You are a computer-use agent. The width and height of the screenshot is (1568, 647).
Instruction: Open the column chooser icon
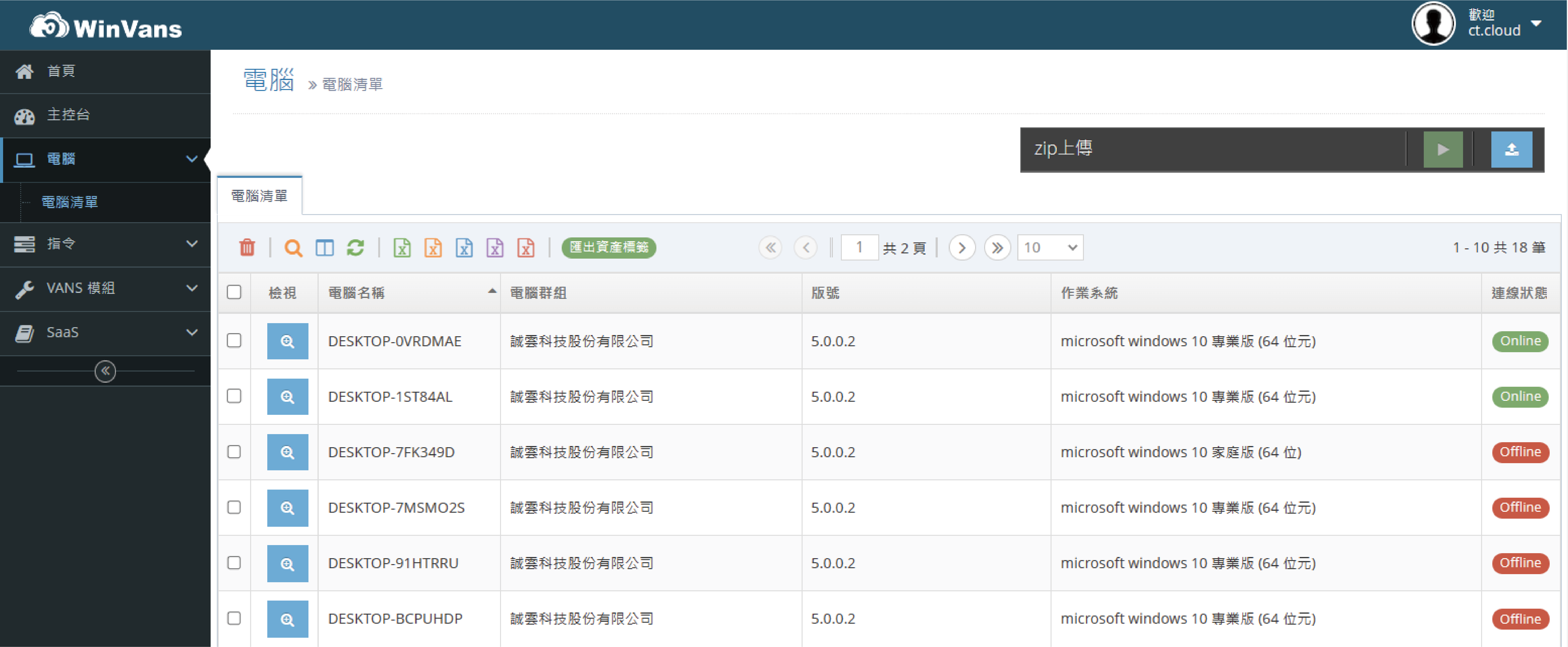click(x=324, y=247)
